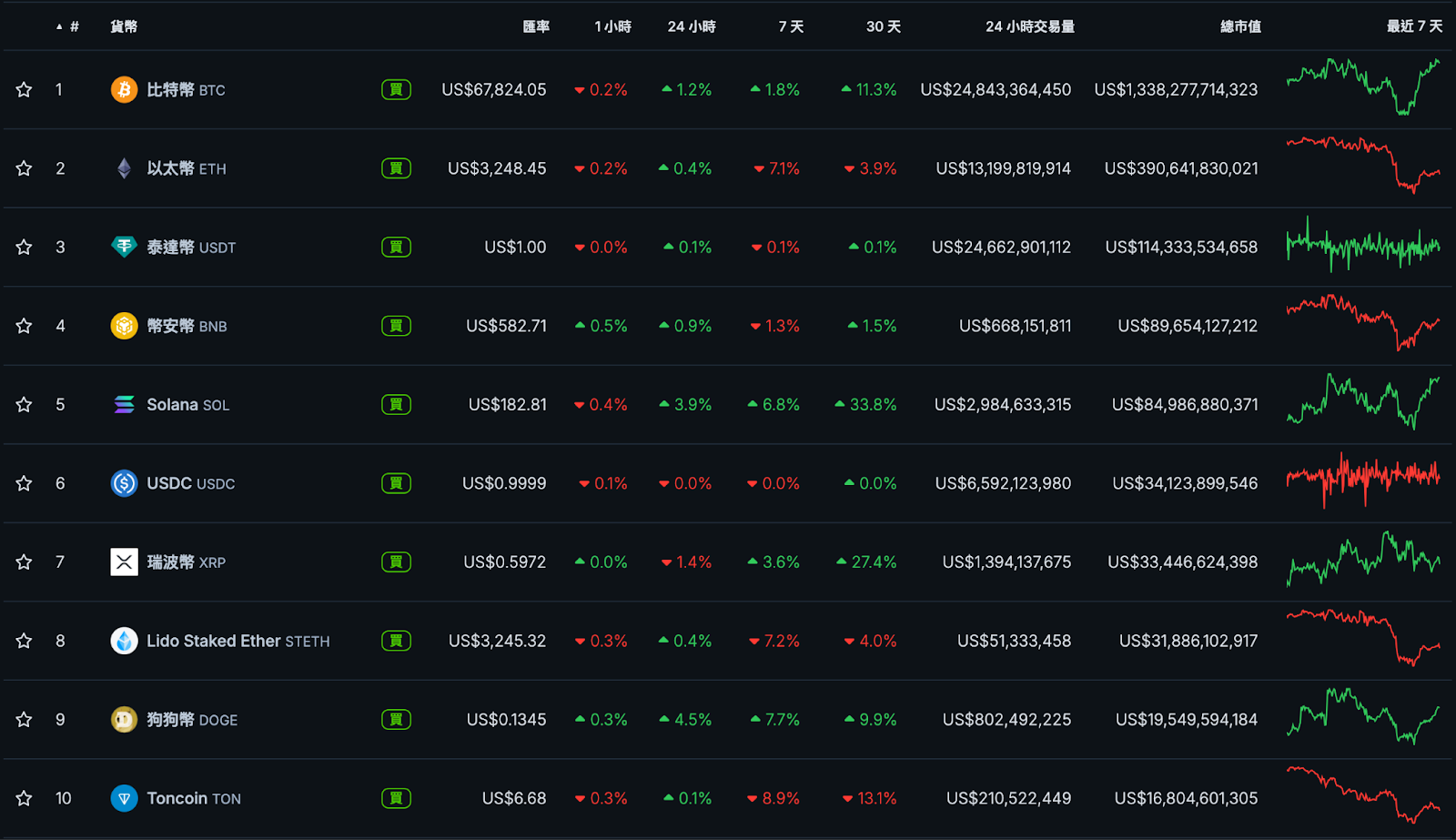Screen dimensions: 1456x840
Task: Star the Dogecoin row
Action: pyautogui.click(x=24, y=719)
